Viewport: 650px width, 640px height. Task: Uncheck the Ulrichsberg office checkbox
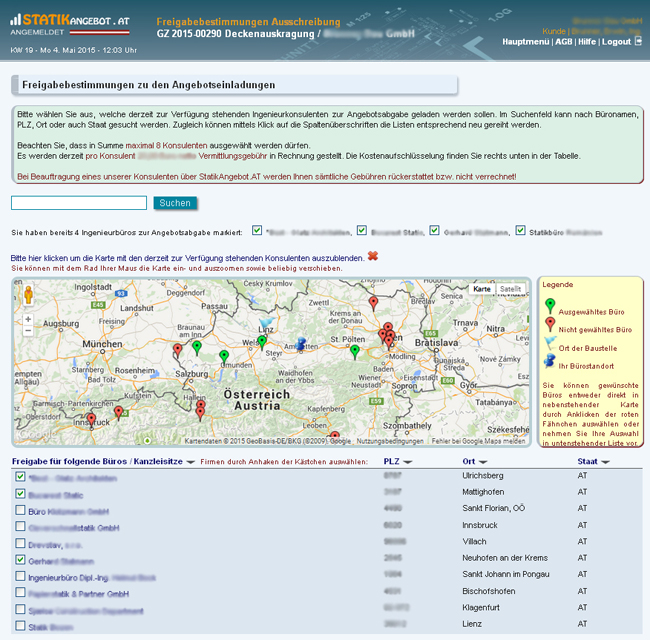point(21,477)
